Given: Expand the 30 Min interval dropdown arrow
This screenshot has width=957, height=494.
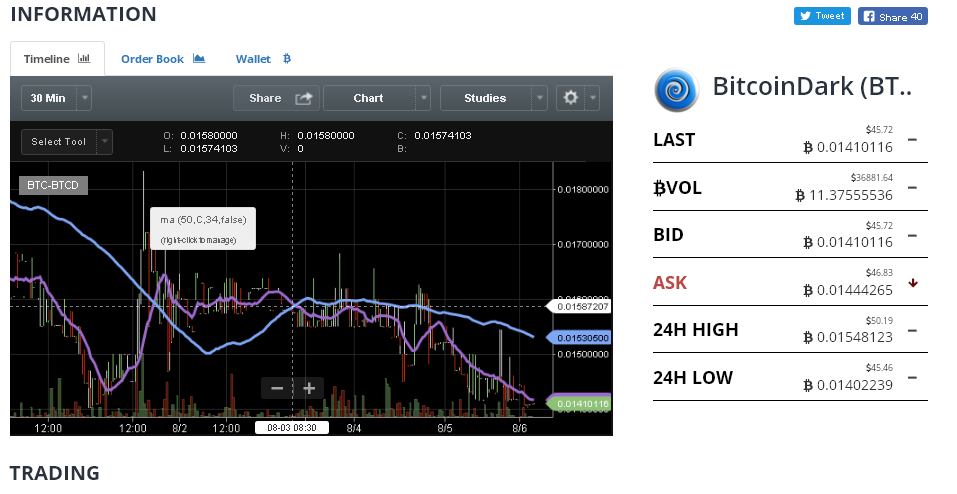Looking at the screenshot, I should [x=84, y=98].
